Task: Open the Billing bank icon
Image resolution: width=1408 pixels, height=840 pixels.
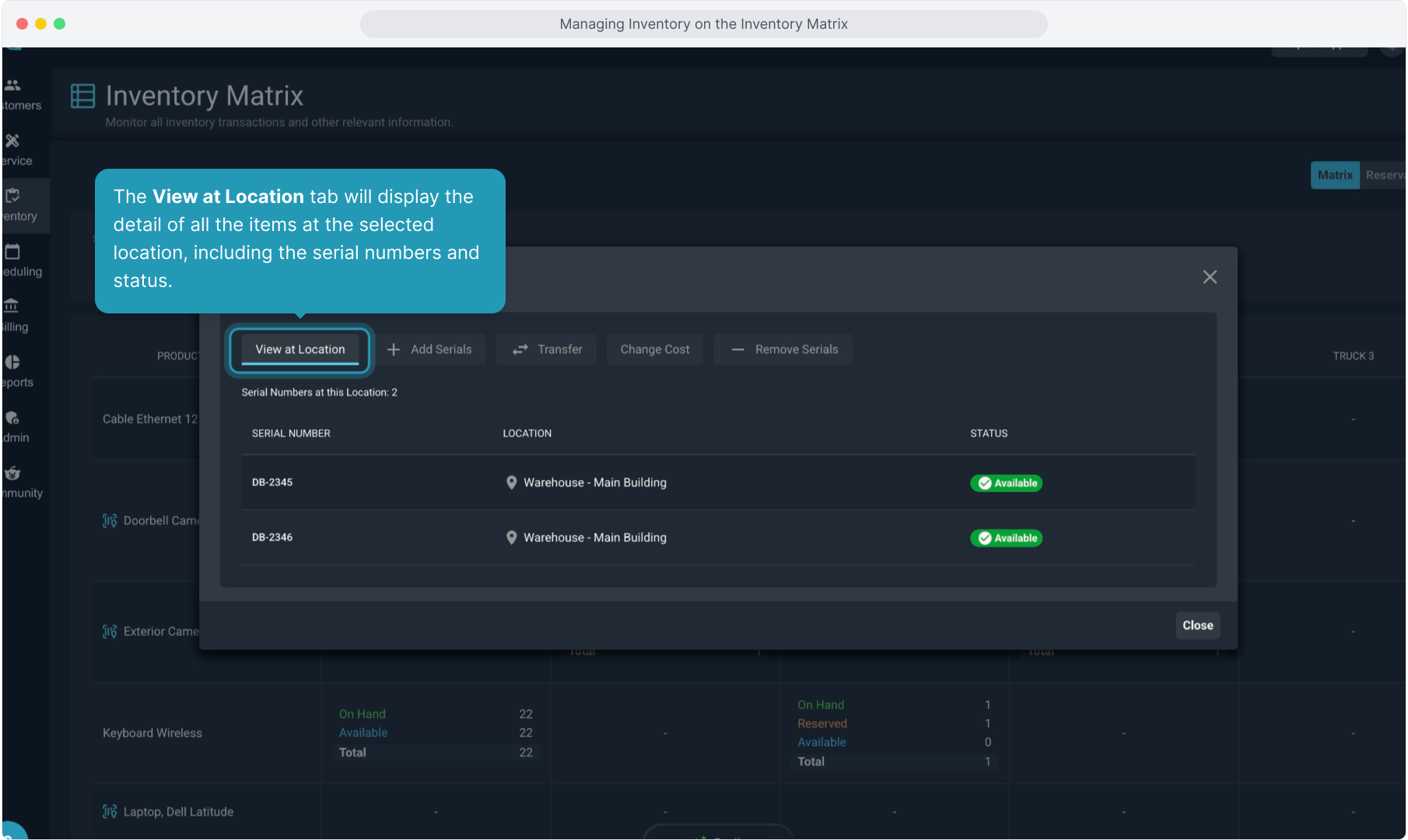Action: tap(12, 306)
